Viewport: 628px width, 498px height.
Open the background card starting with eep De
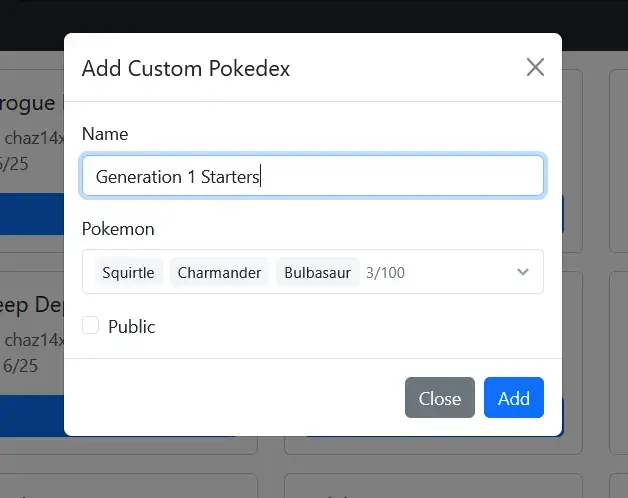pyautogui.click(x=32, y=305)
